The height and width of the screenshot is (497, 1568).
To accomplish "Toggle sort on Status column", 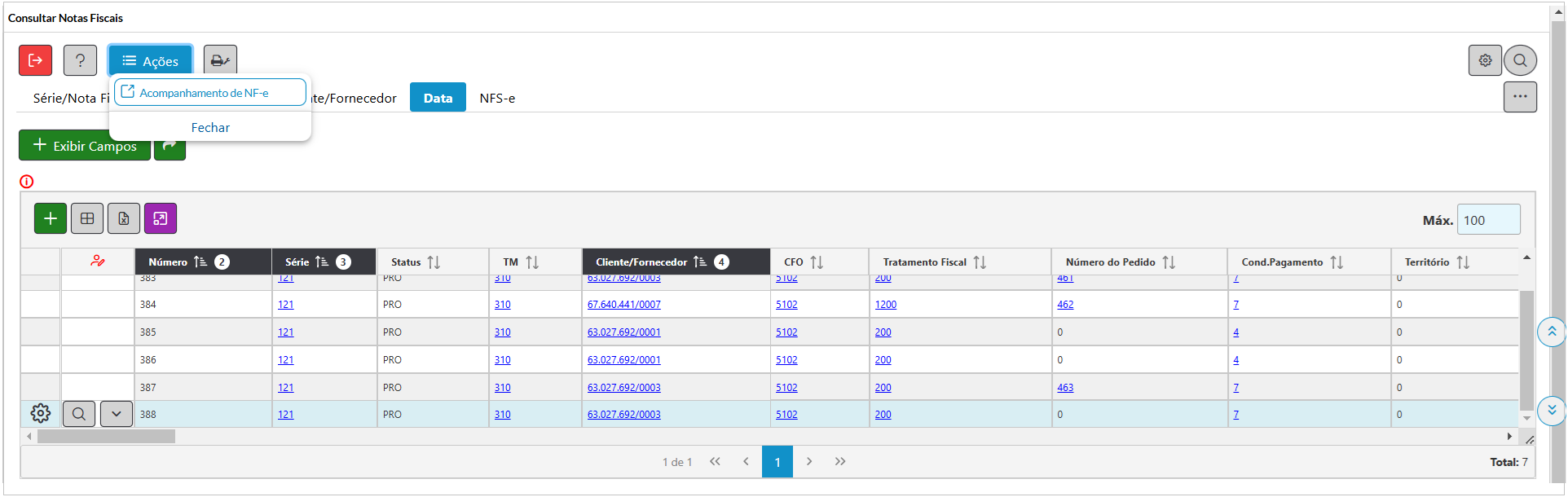I will [x=434, y=262].
